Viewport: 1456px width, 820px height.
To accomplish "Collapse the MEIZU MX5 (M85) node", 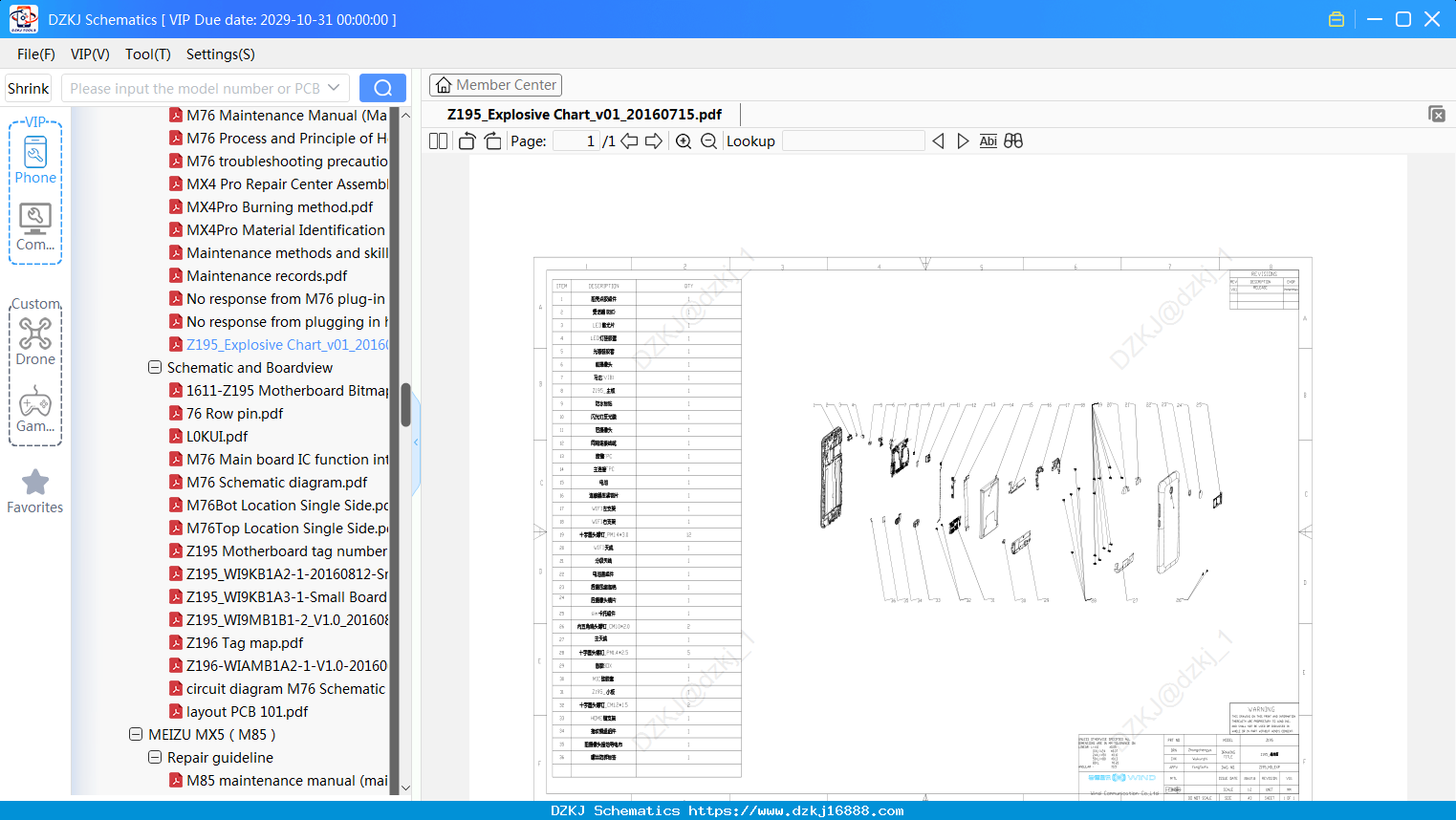I will point(136,735).
